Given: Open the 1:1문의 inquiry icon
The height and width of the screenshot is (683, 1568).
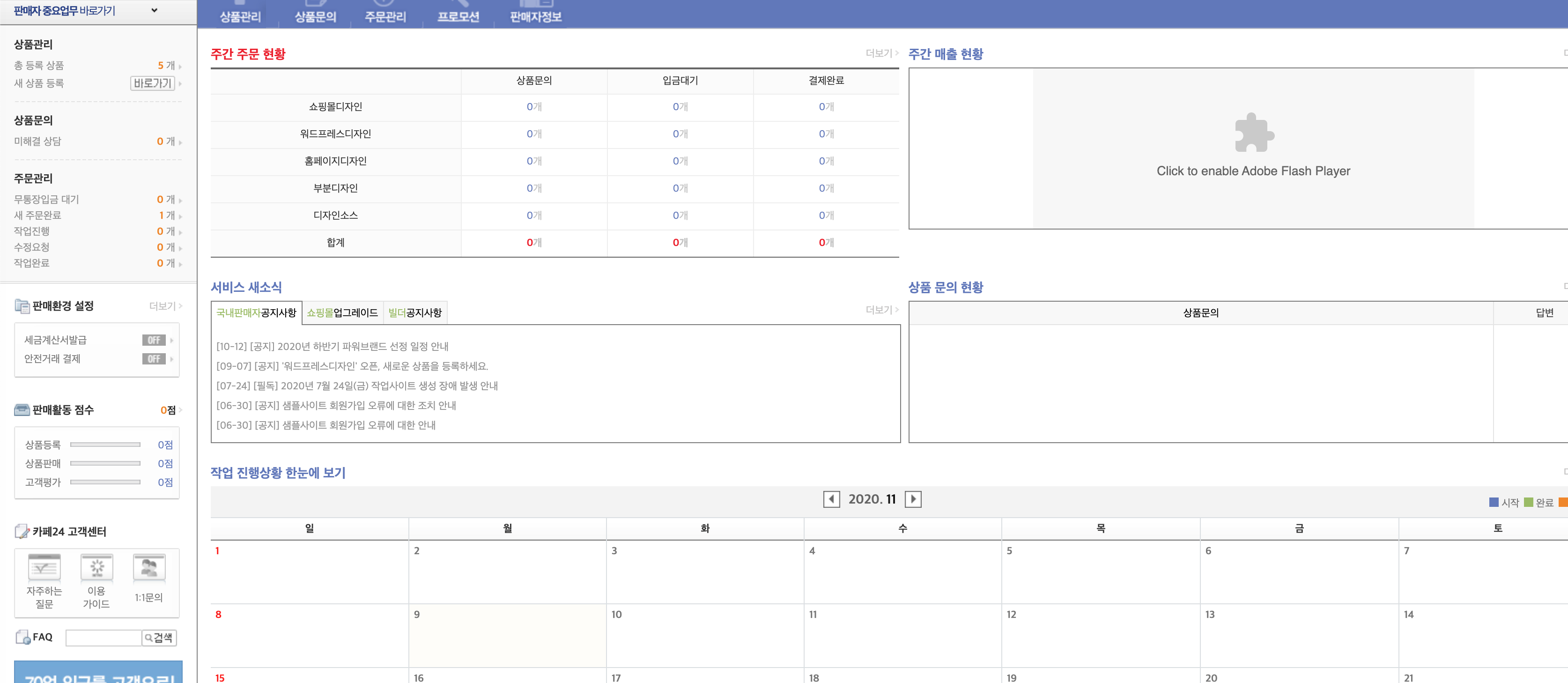Looking at the screenshot, I should coord(149,567).
